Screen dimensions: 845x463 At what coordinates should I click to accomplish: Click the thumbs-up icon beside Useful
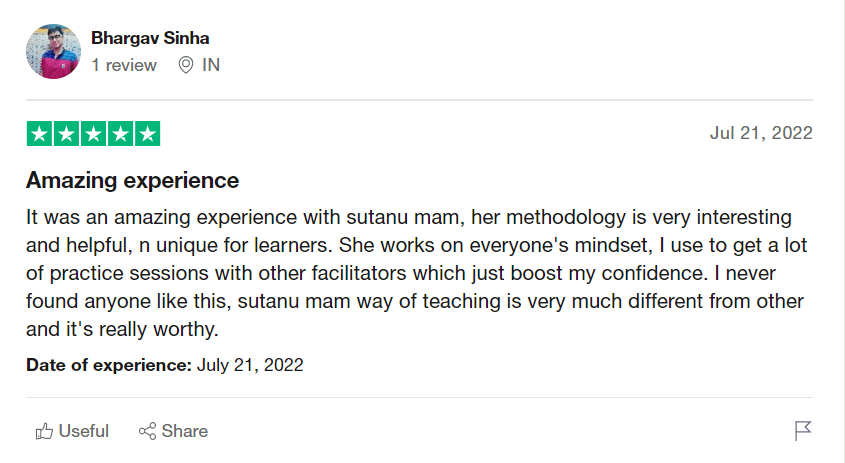point(44,431)
